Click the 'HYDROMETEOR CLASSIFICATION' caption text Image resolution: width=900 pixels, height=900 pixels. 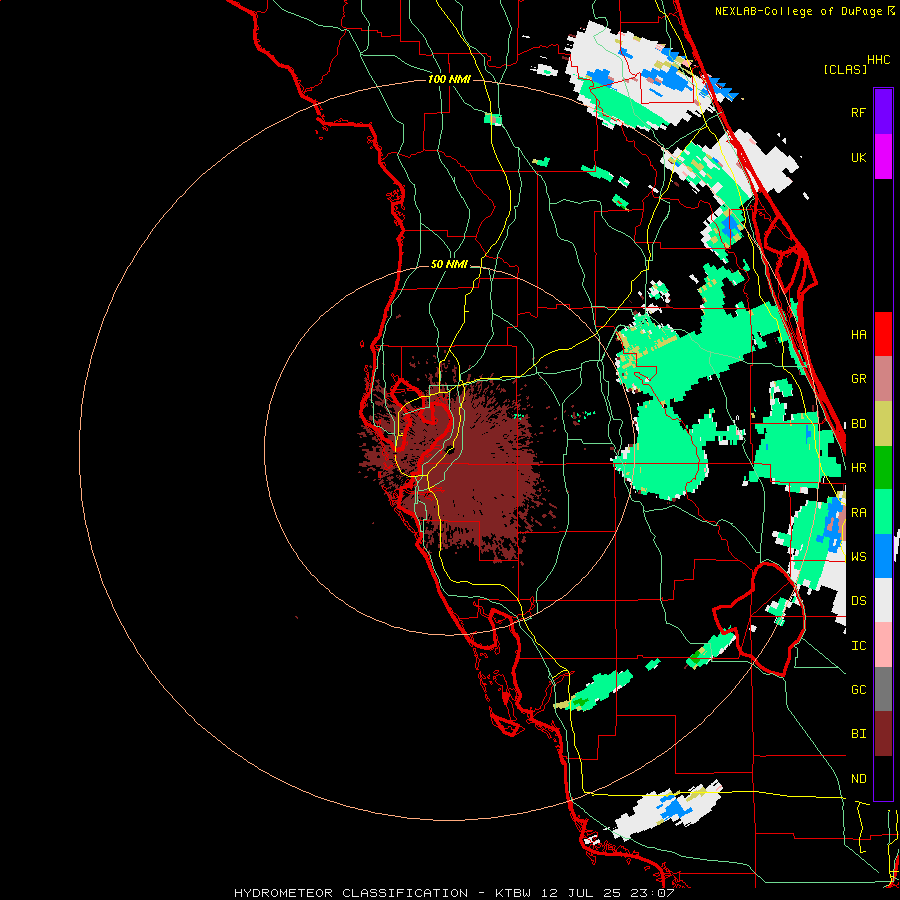click(351, 893)
